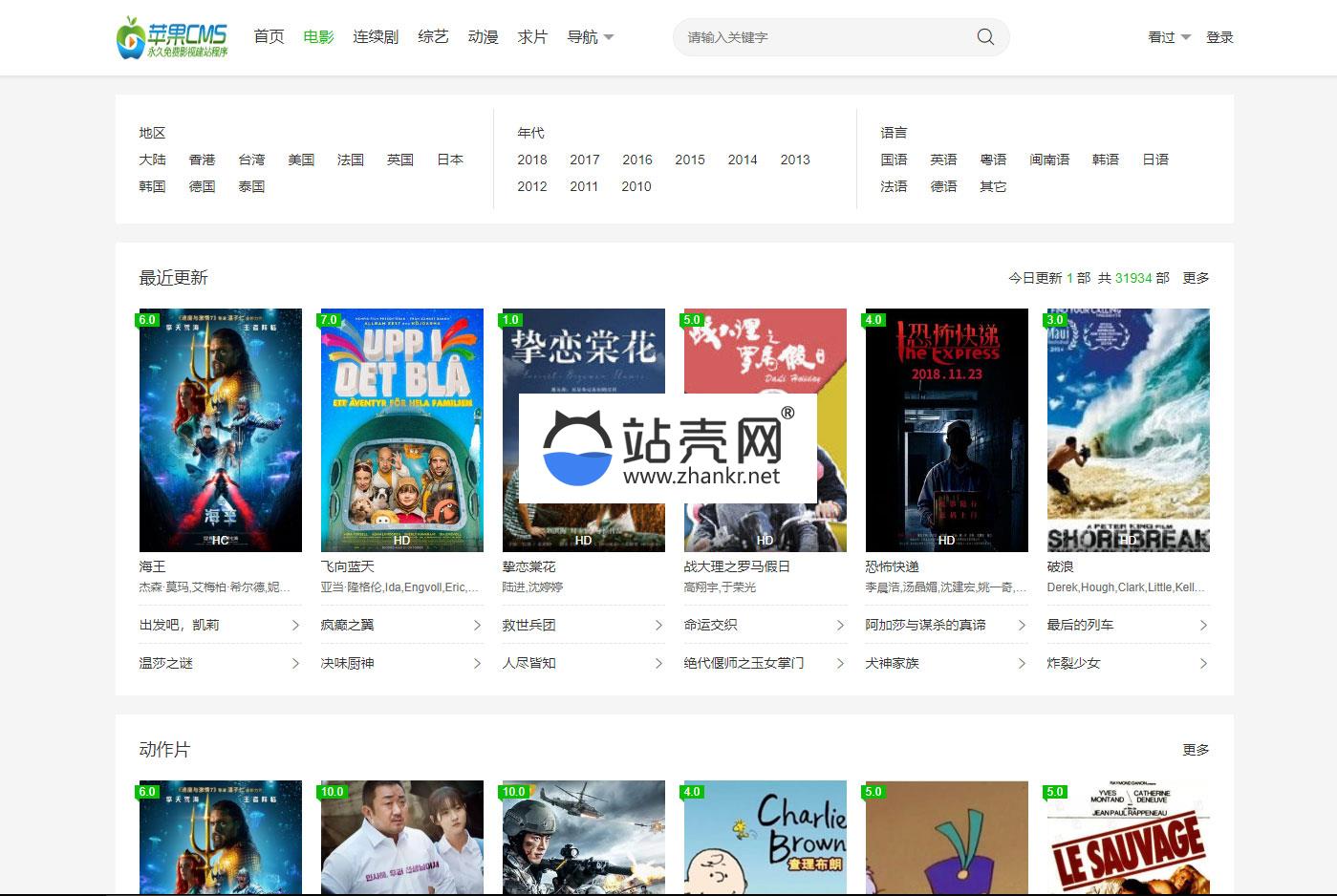This screenshot has width=1337, height=896.
Task: Open the 动漫 nav item
Action: coord(483,37)
